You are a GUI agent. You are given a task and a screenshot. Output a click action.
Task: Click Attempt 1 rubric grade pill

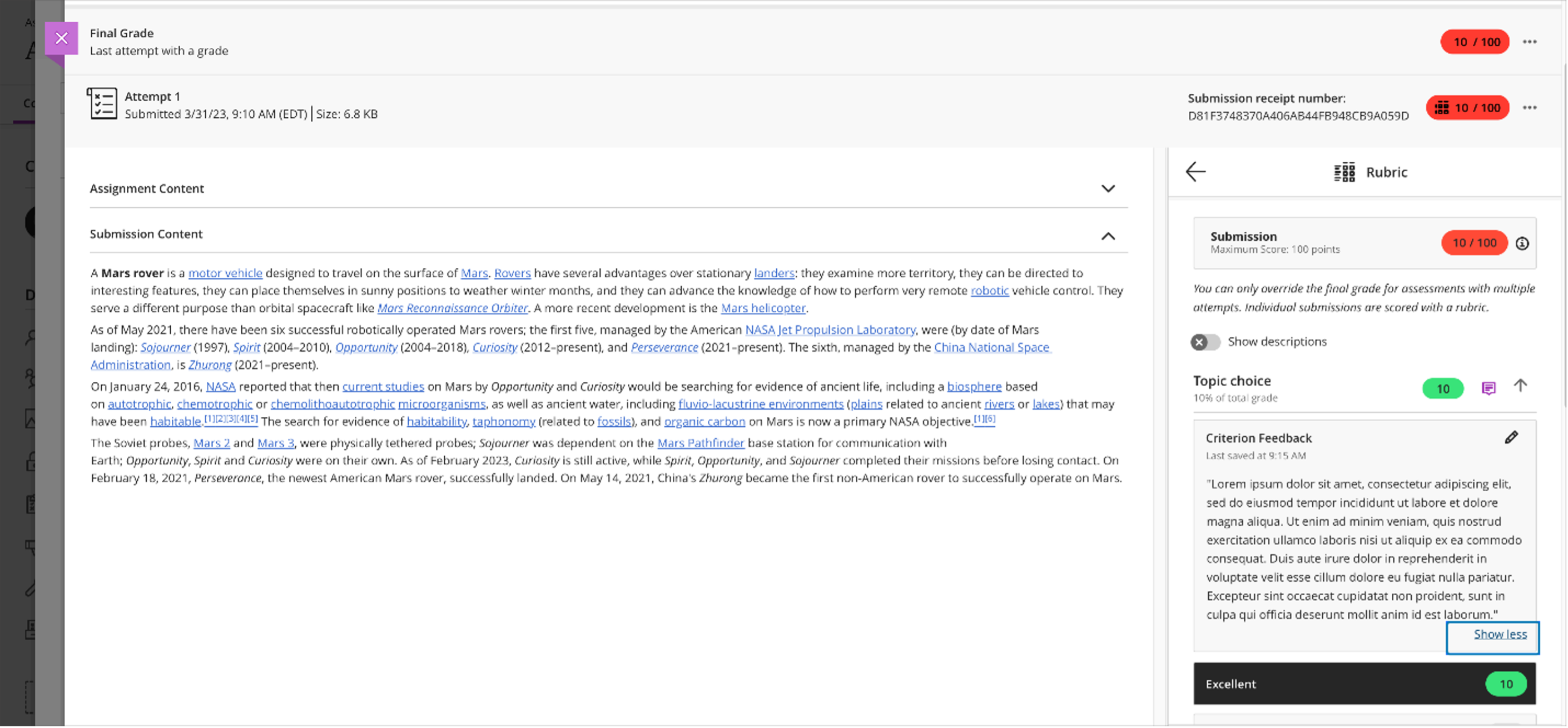coord(1467,108)
